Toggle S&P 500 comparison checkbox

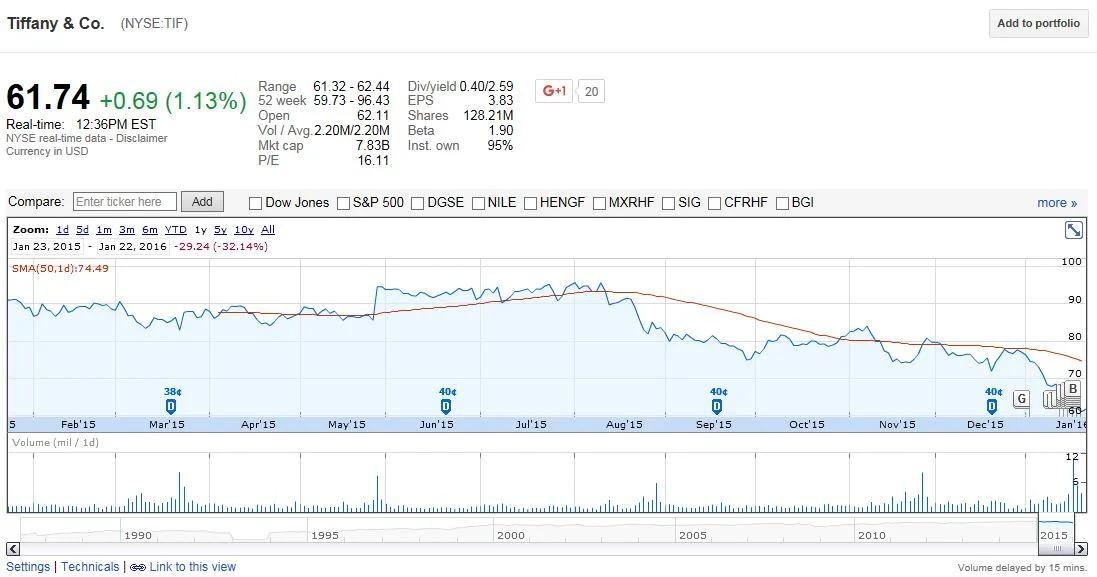click(343, 203)
